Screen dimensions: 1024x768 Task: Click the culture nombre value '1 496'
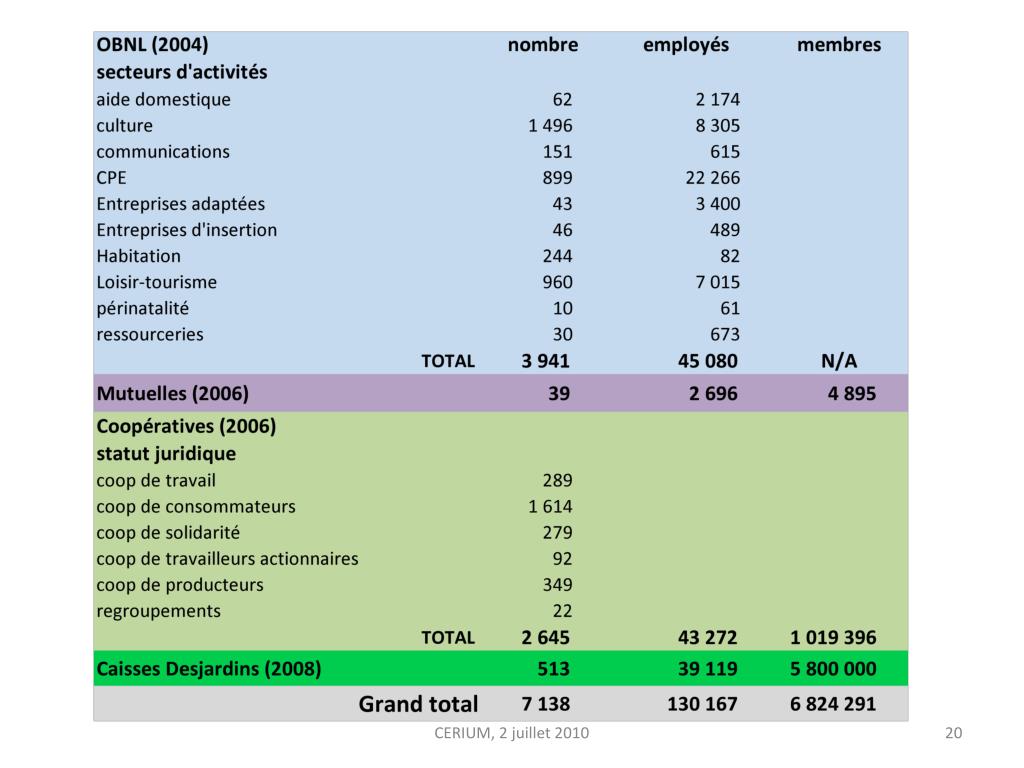click(550, 125)
